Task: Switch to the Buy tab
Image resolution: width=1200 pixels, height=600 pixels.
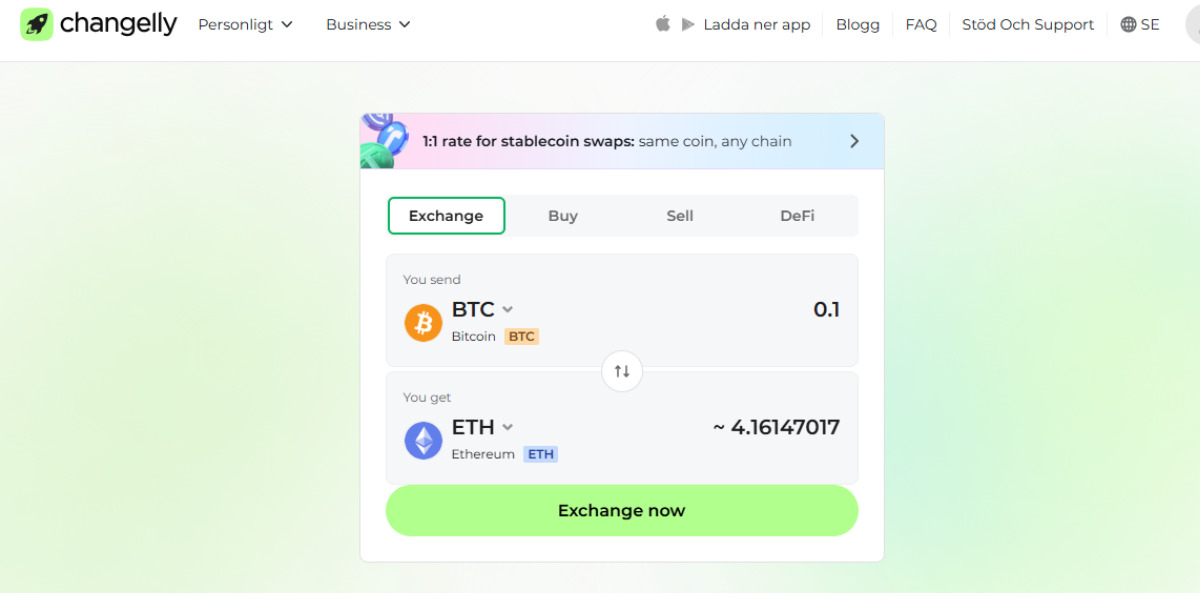Action: [x=563, y=215]
